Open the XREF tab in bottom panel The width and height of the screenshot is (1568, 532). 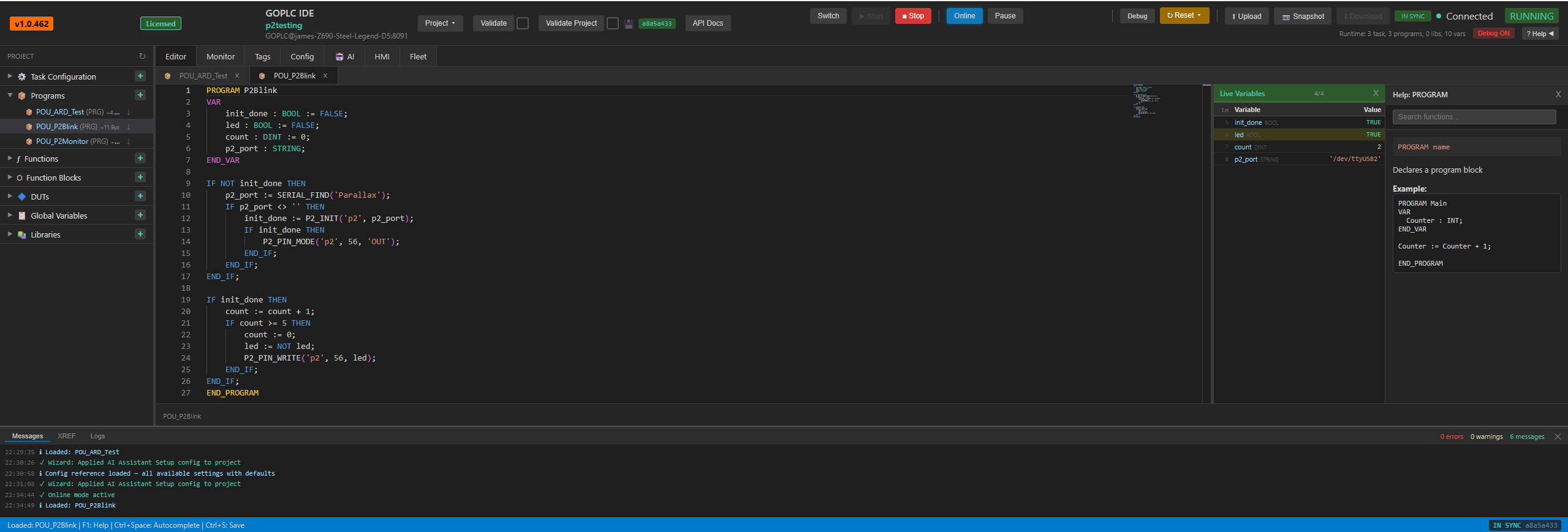coord(66,436)
